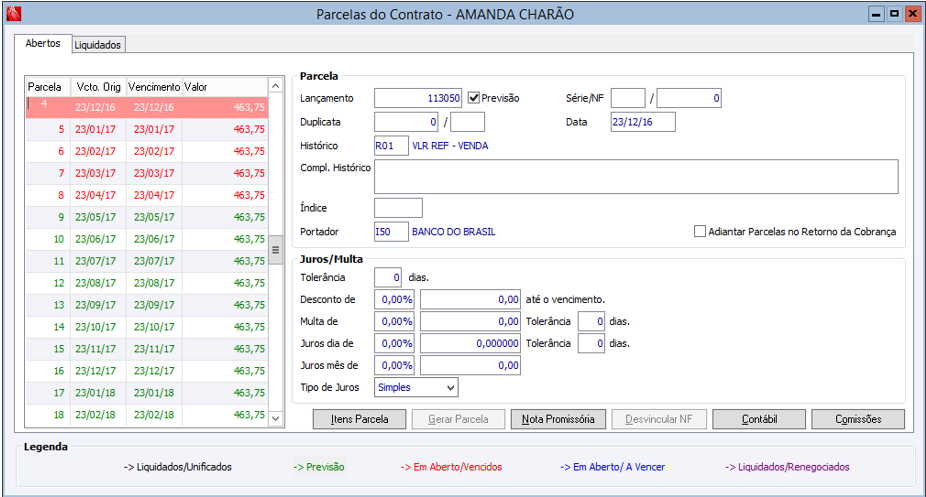Viewport: 926px width, 497px height.
Task: Click the Tolerância days field in Juros/Multa
Action: pos(388,277)
